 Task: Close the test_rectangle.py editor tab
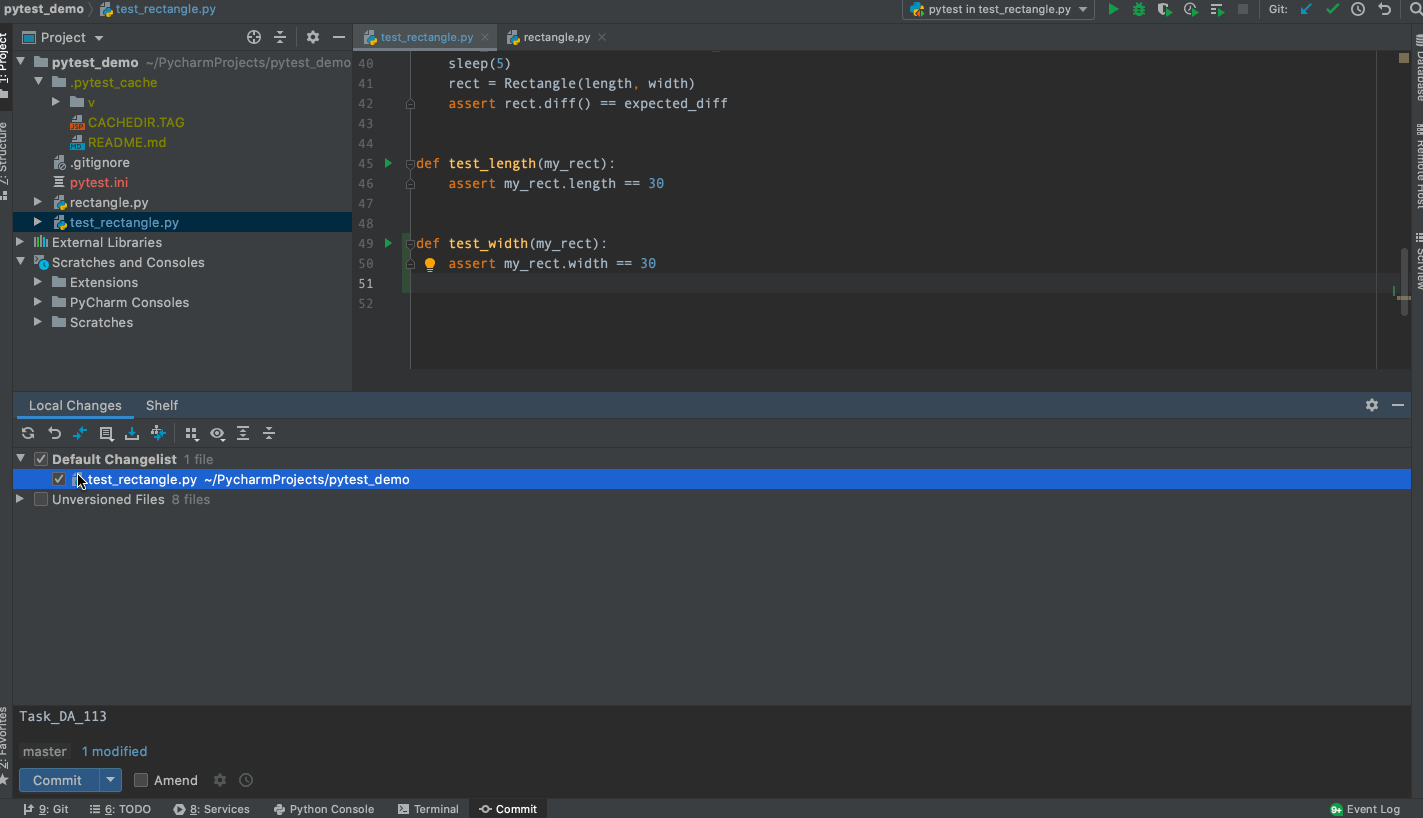point(485,37)
